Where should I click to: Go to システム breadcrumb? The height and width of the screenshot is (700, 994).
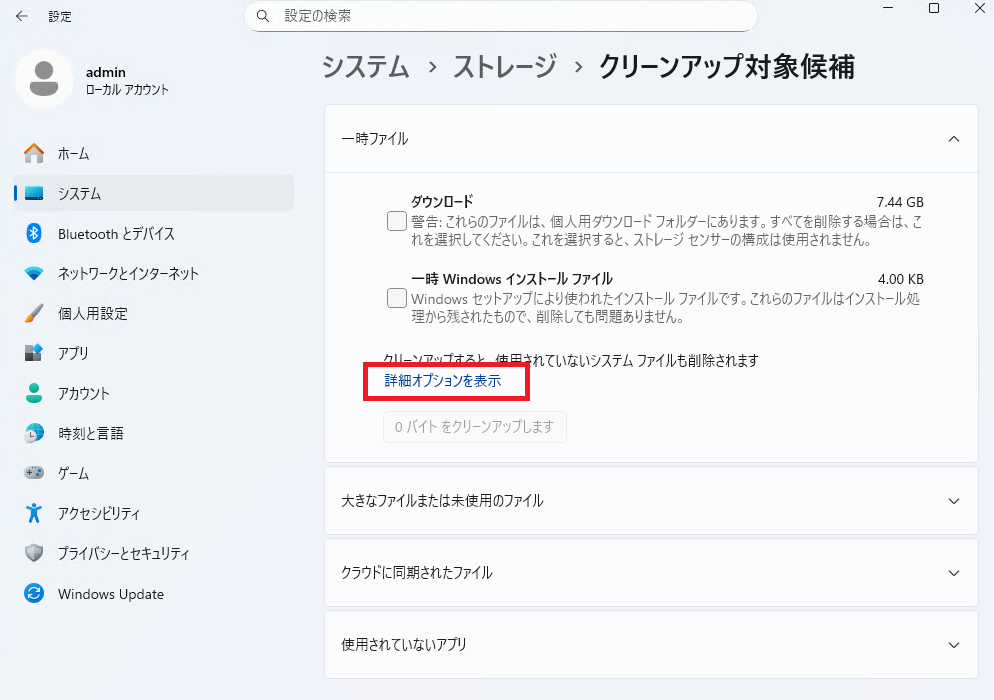(x=366, y=67)
